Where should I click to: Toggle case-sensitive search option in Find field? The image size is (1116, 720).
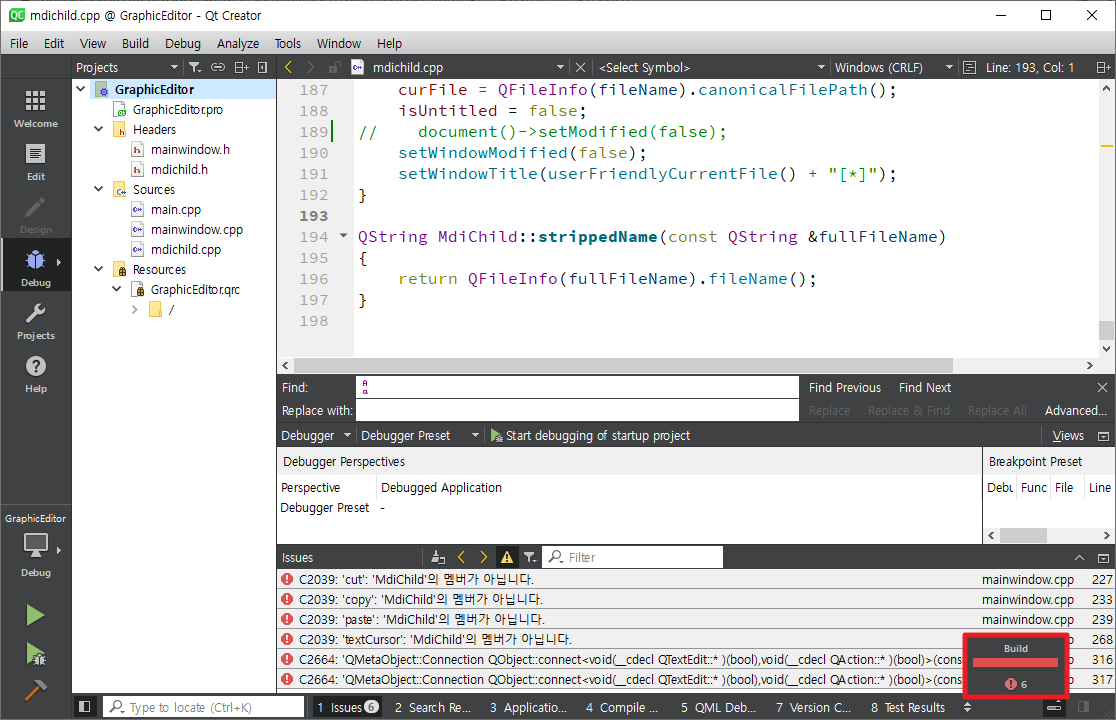(365, 387)
